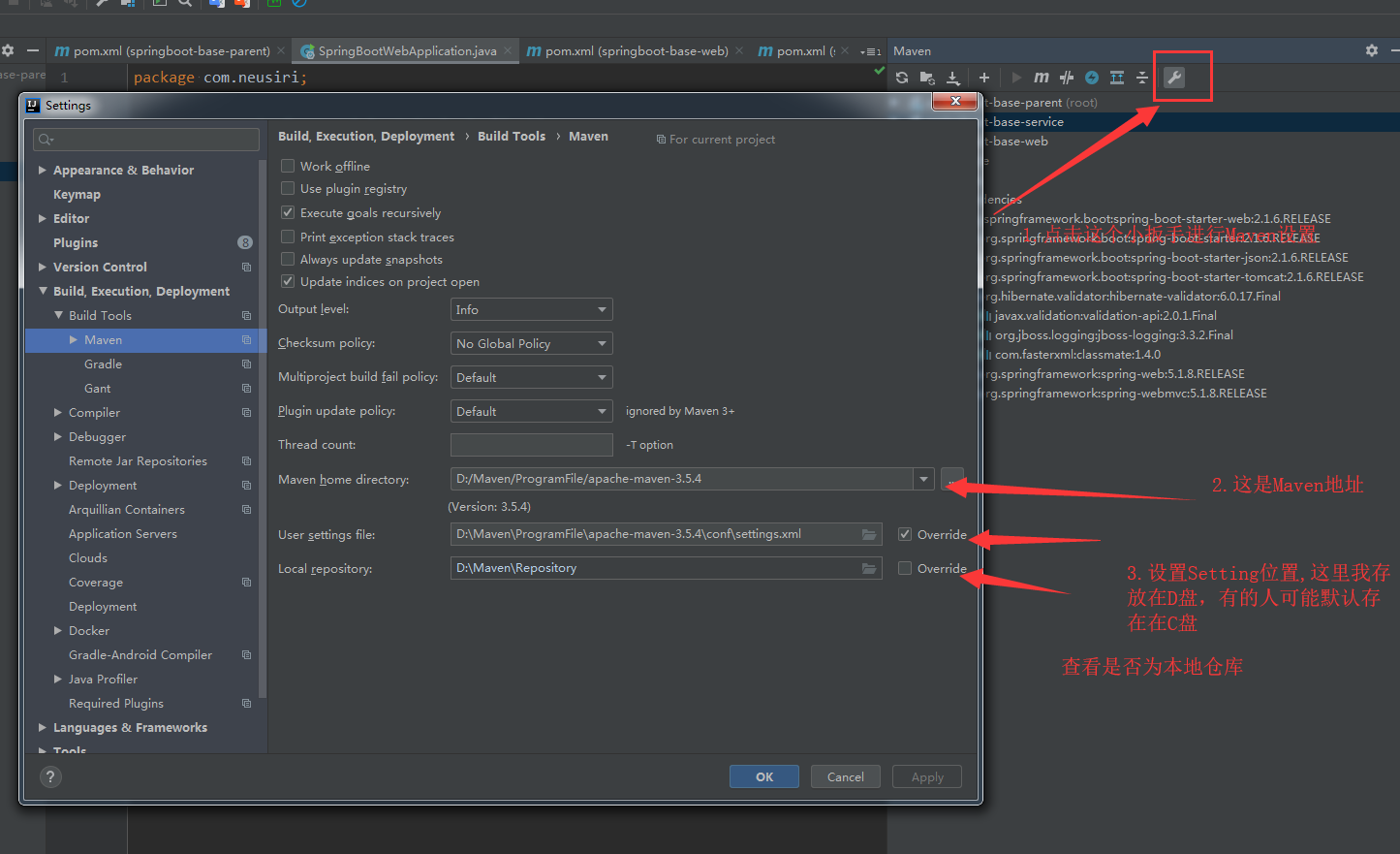
Task: Collapse the Build, Execution, Deployment node
Action: [43, 291]
